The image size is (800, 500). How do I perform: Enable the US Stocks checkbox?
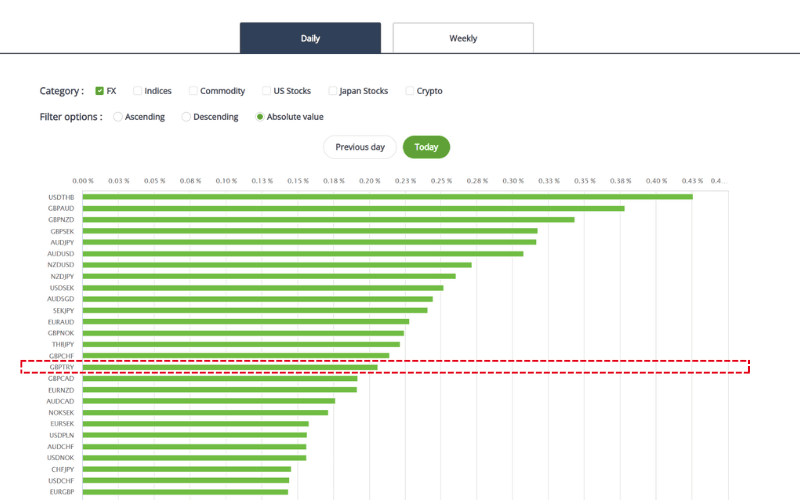pos(267,91)
